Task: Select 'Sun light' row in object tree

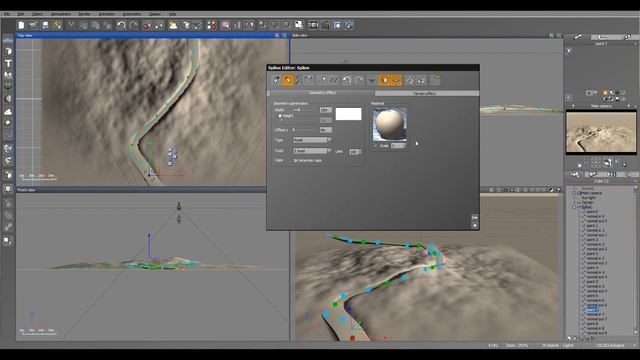Action: pos(589,198)
